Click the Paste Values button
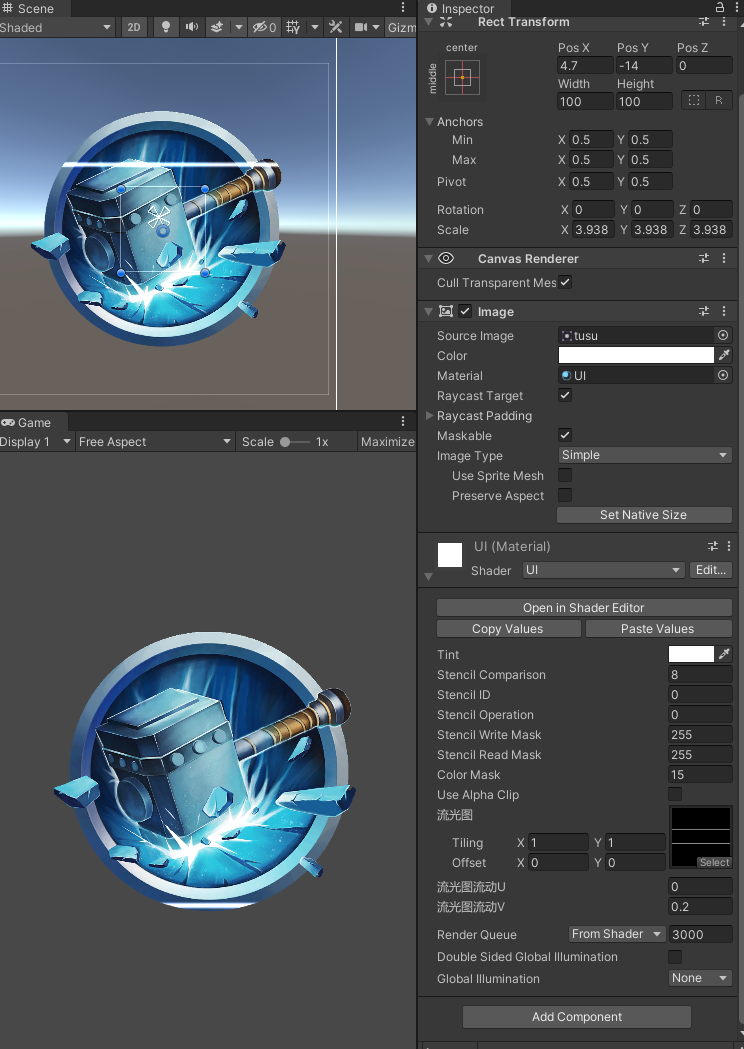Image resolution: width=744 pixels, height=1049 pixels. click(x=658, y=629)
